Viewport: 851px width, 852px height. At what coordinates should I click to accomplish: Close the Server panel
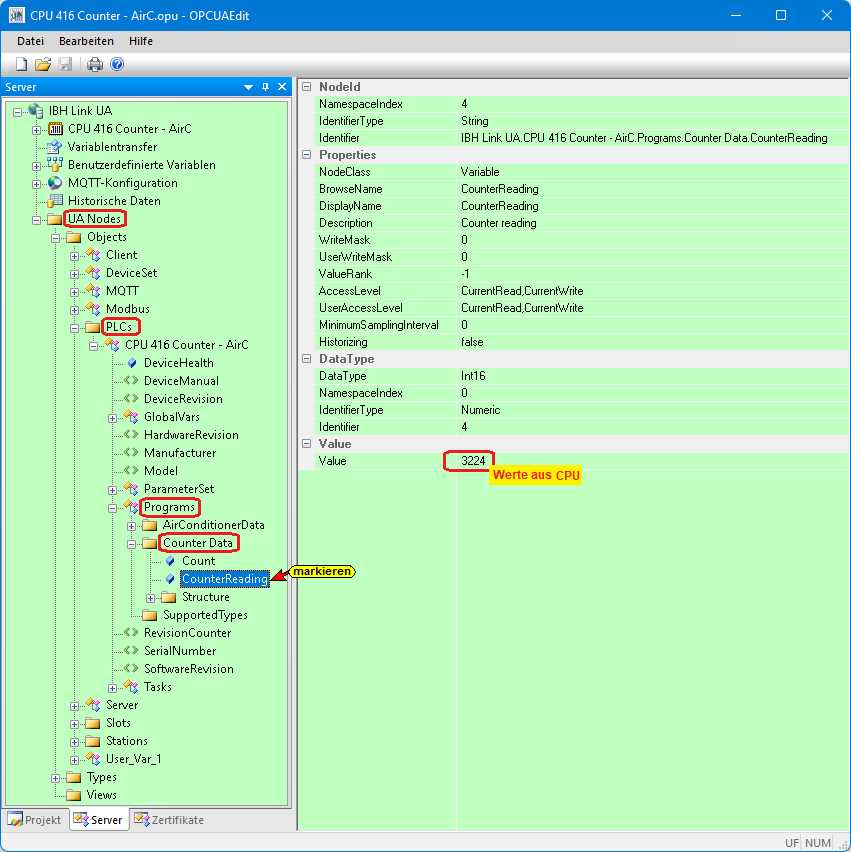tap(282, 87)
